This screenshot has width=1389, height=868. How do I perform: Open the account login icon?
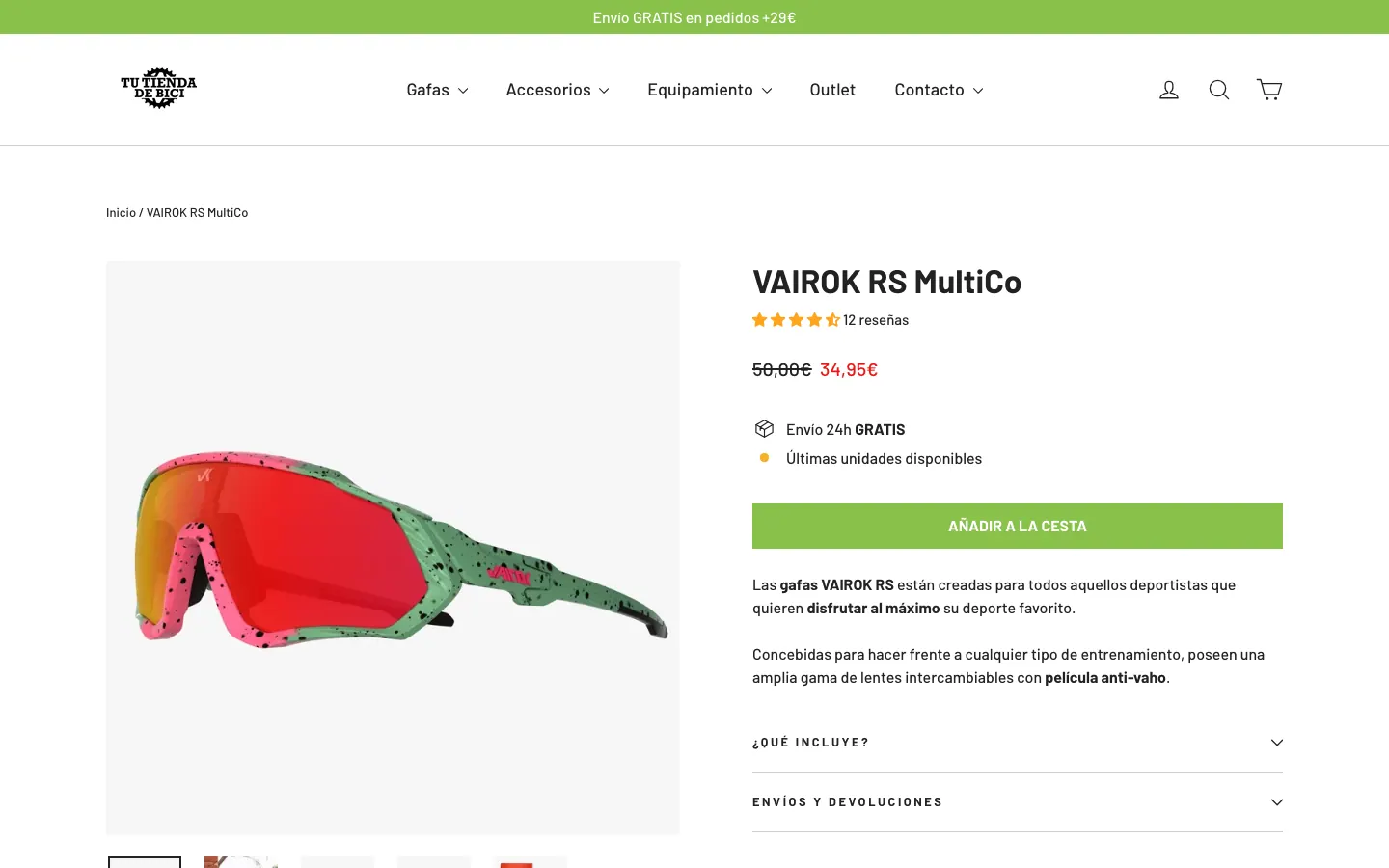[1169, 90]
